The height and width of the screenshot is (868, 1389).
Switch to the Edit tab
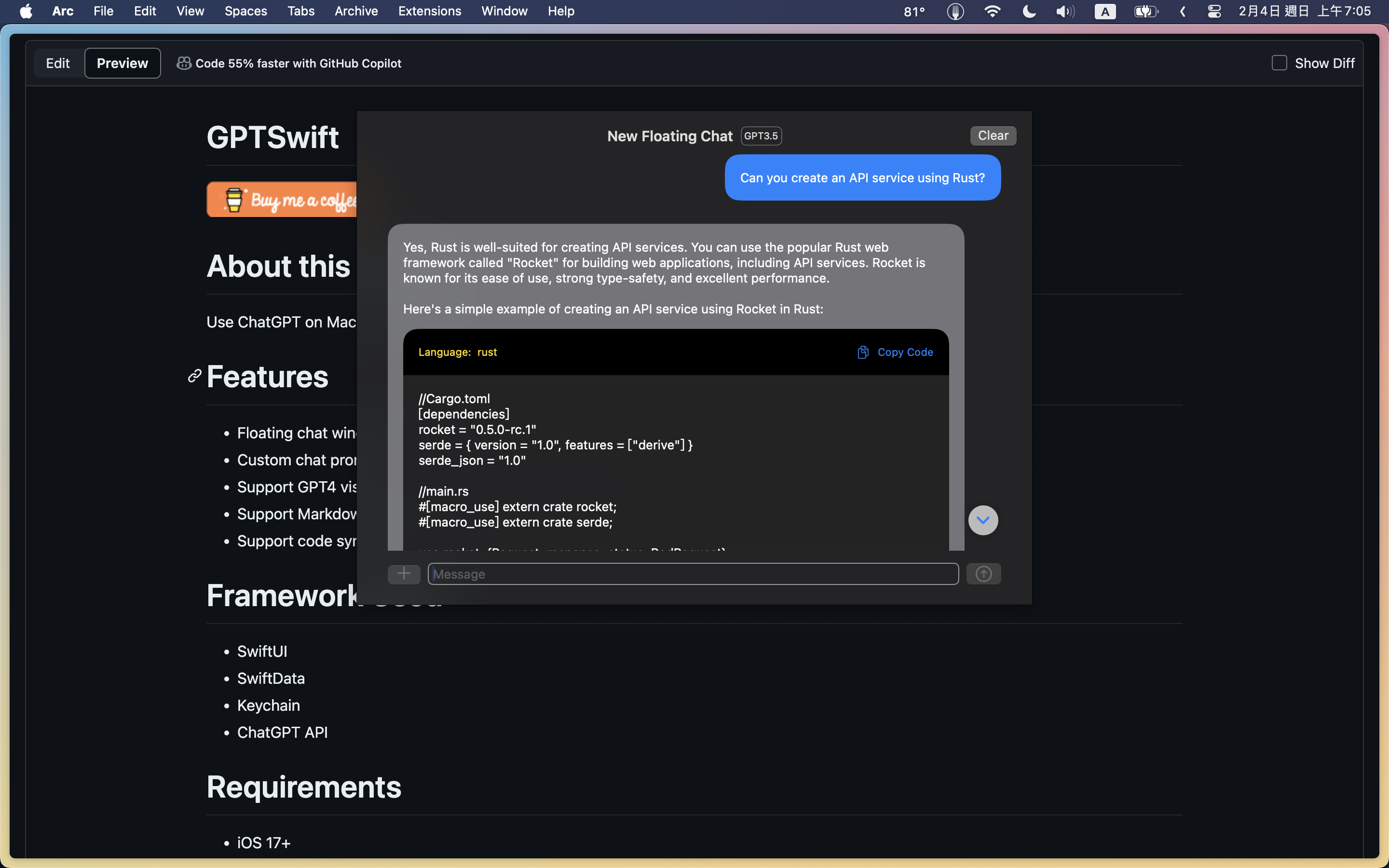58,63
